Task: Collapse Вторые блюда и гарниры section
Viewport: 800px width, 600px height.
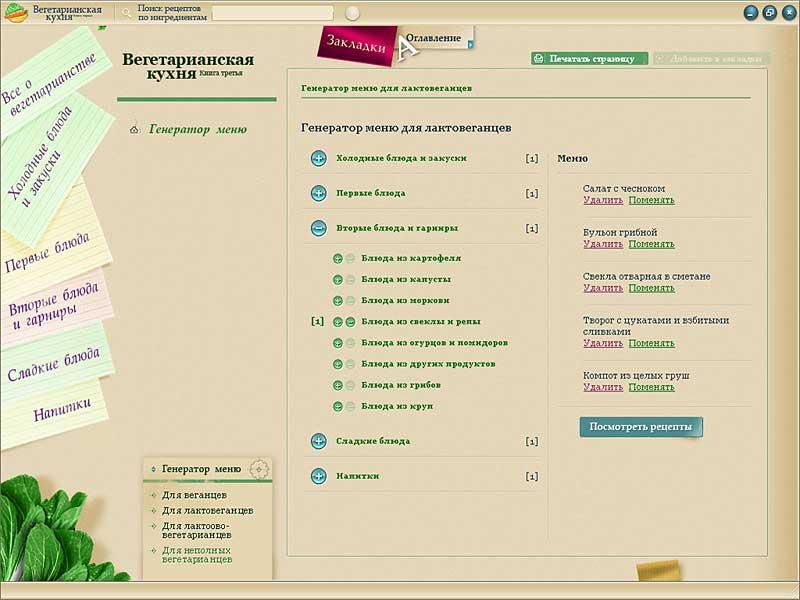Action: (318, 228)
